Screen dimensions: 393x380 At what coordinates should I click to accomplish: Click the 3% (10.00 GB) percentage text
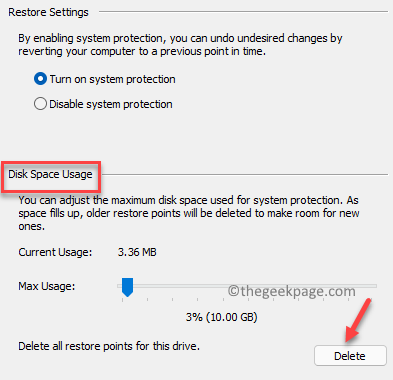pyautogui.click(x=222, y=317)
